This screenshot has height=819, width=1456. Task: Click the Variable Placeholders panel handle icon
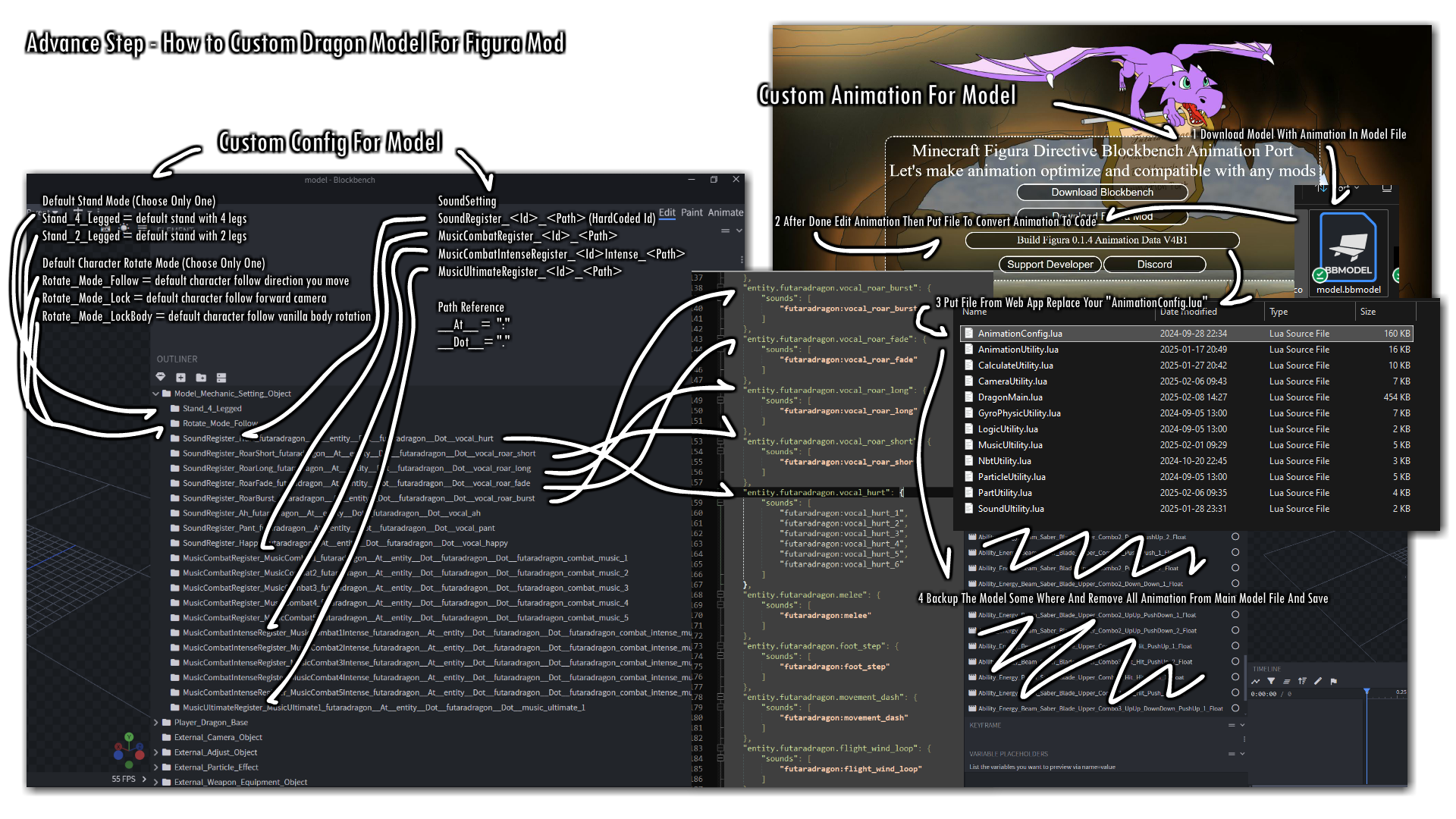tap(1232, 754)
